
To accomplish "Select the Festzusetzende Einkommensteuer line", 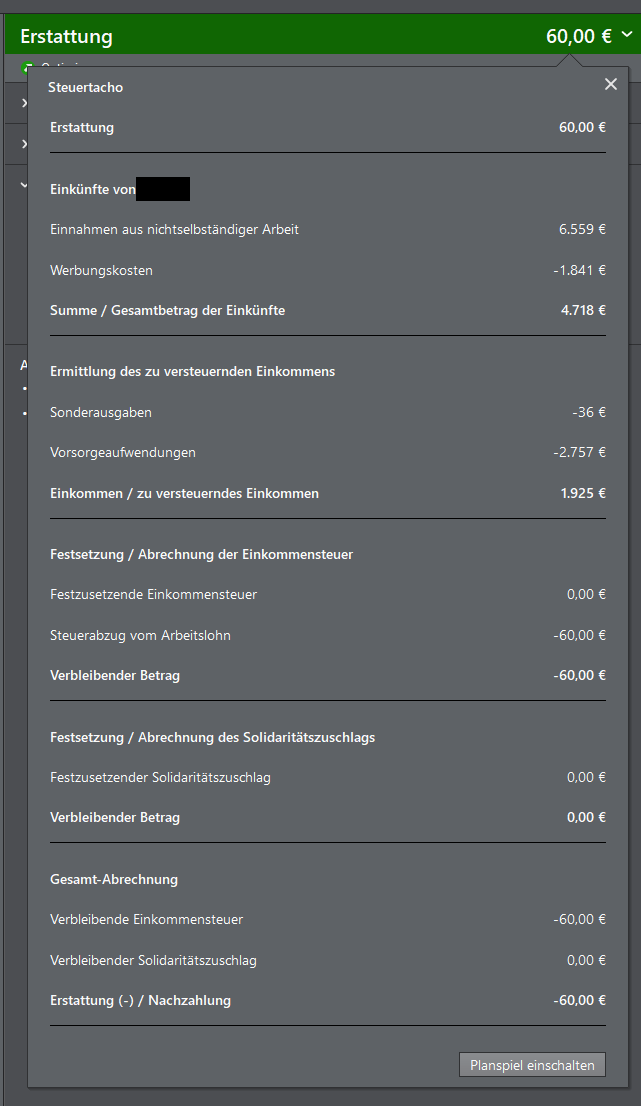I will [153, 594].
